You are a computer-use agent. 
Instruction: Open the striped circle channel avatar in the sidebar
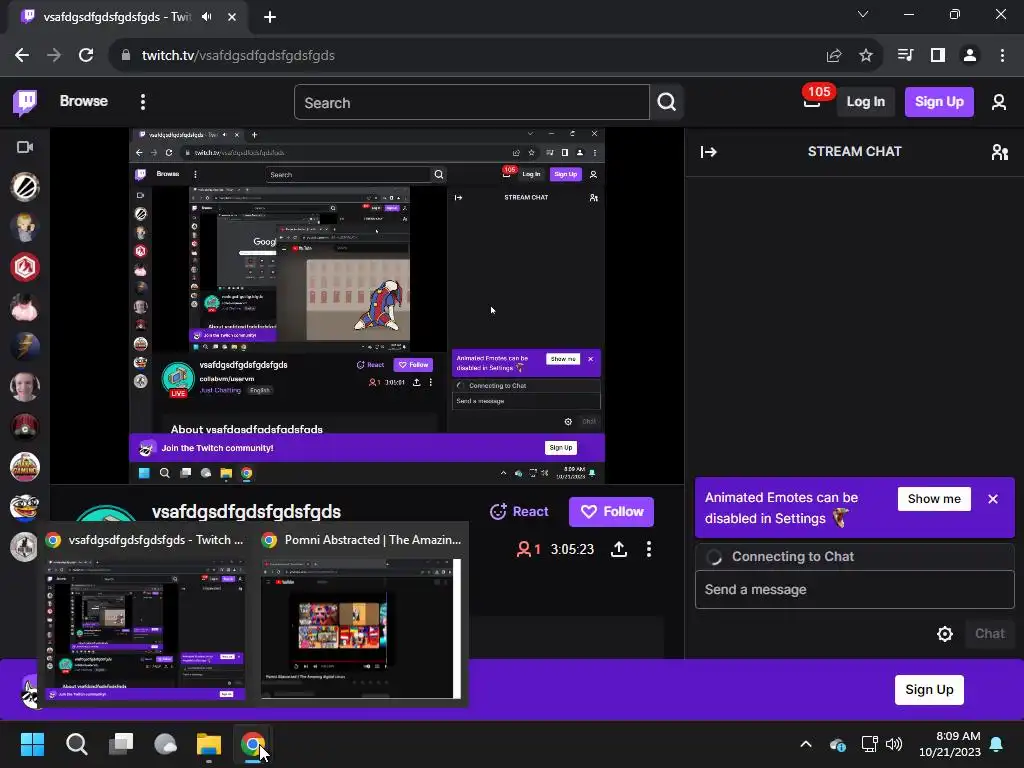[25, 187]
